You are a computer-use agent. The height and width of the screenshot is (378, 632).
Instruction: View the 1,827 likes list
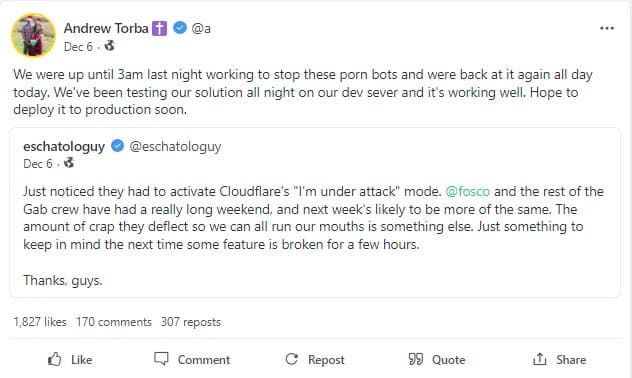pos(40,322)
